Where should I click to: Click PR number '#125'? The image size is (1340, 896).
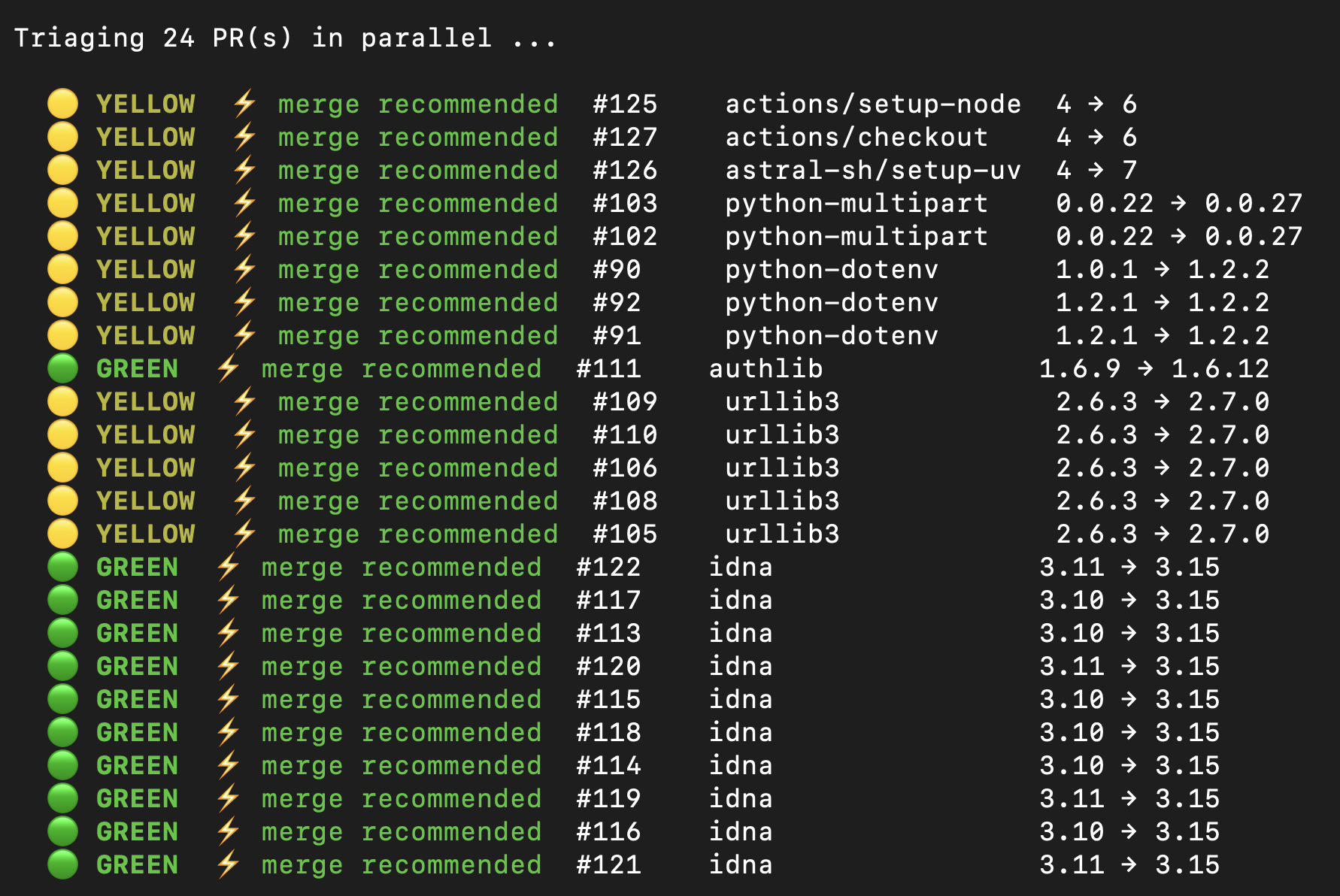click(x=625, y=104)
